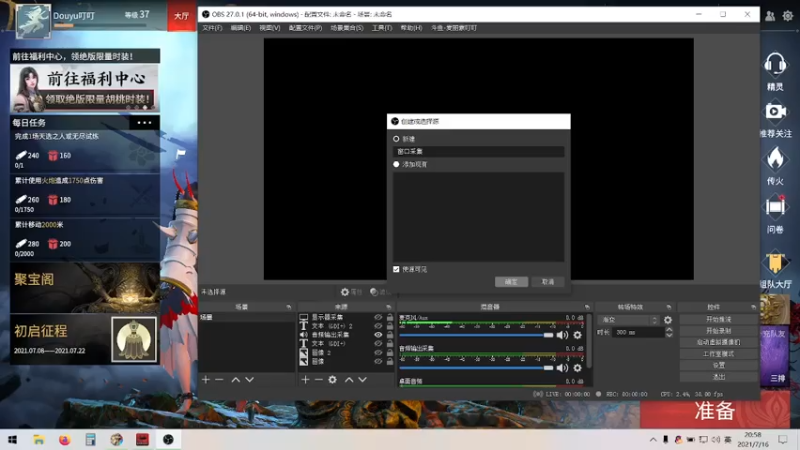Adjust the 音频输出采集 volume slider

pos(476,368)
